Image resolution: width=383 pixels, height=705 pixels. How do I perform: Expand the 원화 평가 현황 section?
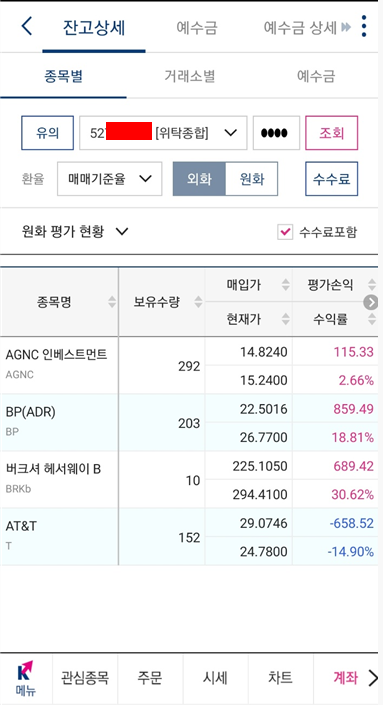point(75,232)
